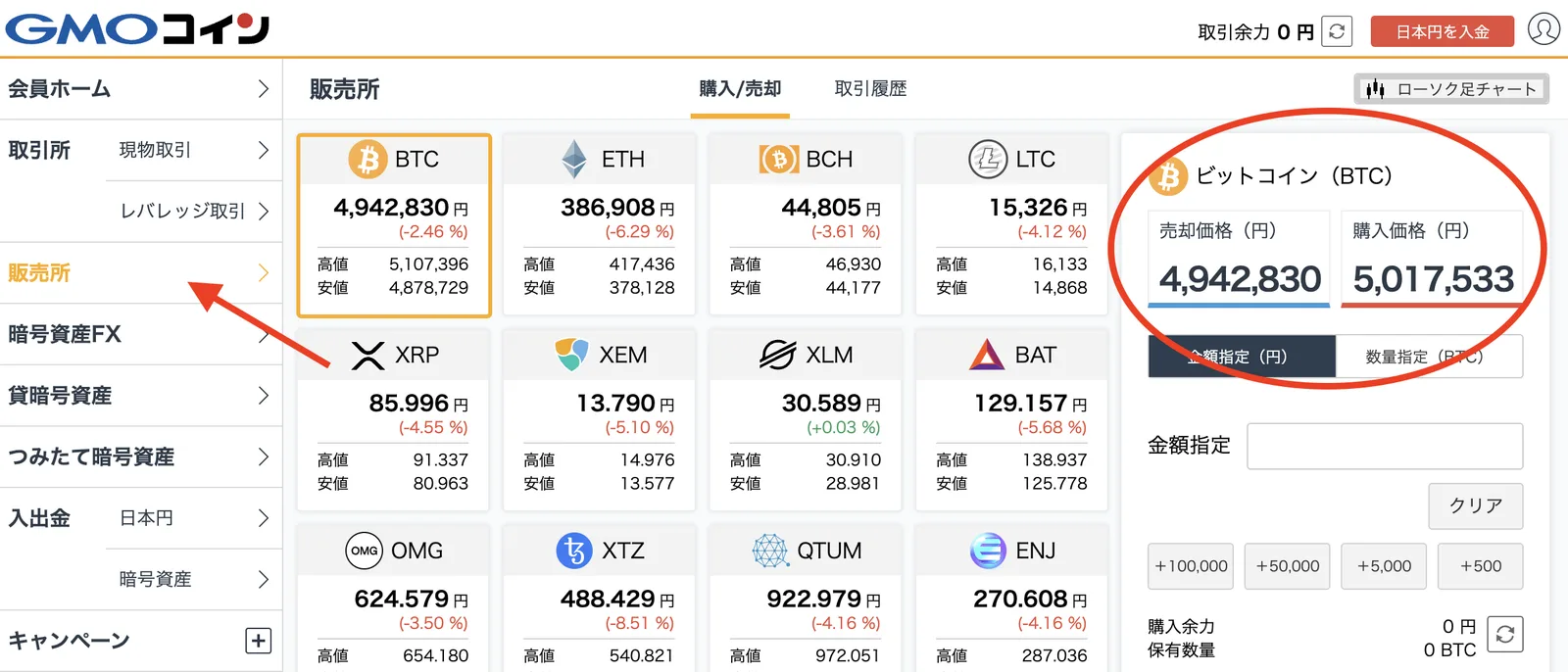Add +100,000 yen amount

coord(1191,566)
